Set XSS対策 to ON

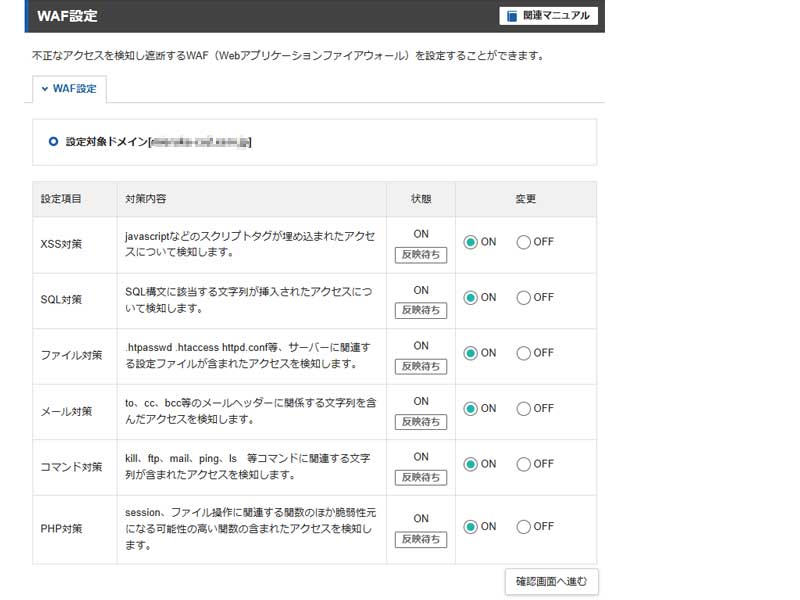470,242
